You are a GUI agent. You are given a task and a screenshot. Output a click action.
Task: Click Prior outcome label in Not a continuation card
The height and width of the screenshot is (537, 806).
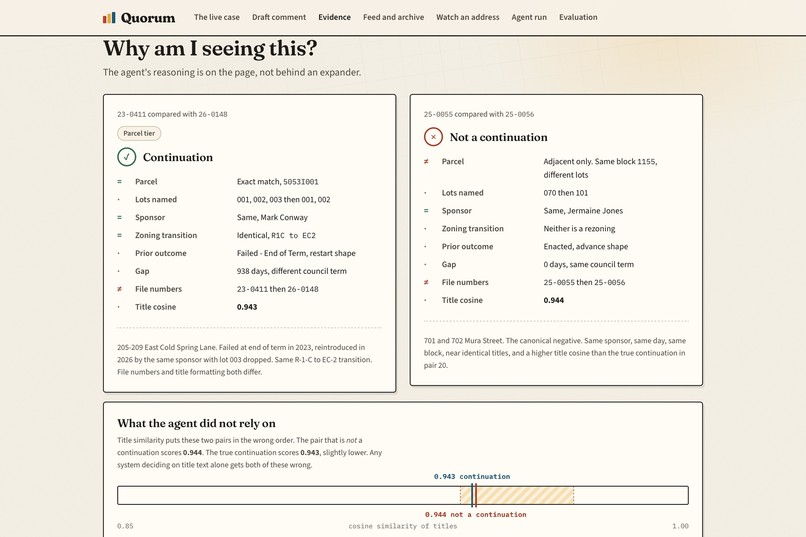point(467,247)
